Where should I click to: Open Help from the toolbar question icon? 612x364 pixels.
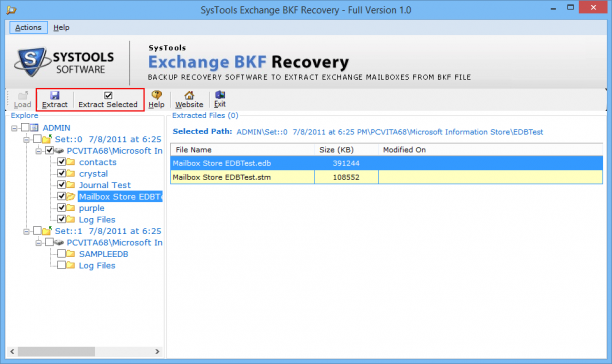click(157, 95)
